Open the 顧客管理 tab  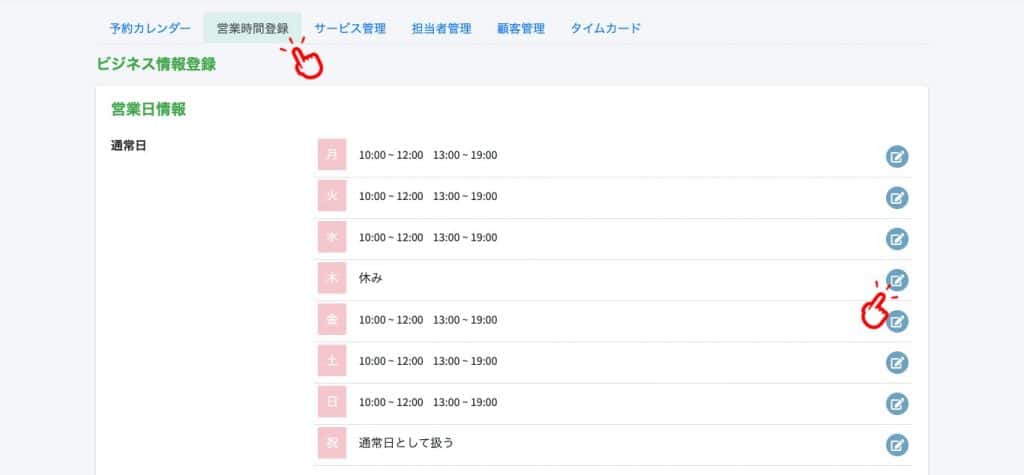coord(520,28)
